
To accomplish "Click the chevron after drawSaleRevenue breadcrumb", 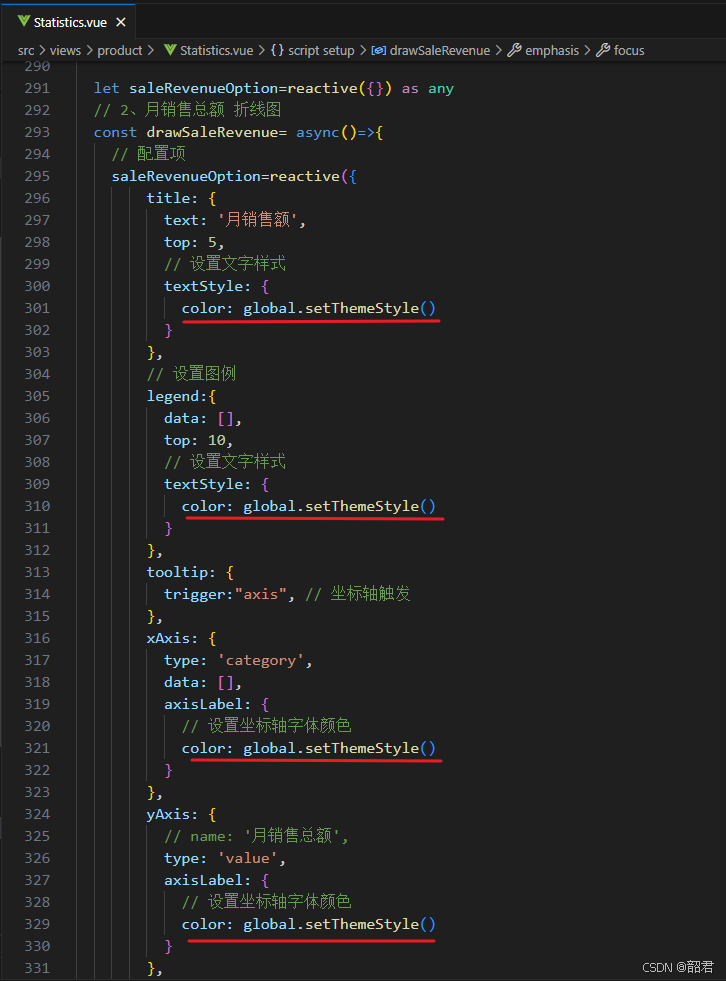I will pyautogui.click(x=499, y=51).
